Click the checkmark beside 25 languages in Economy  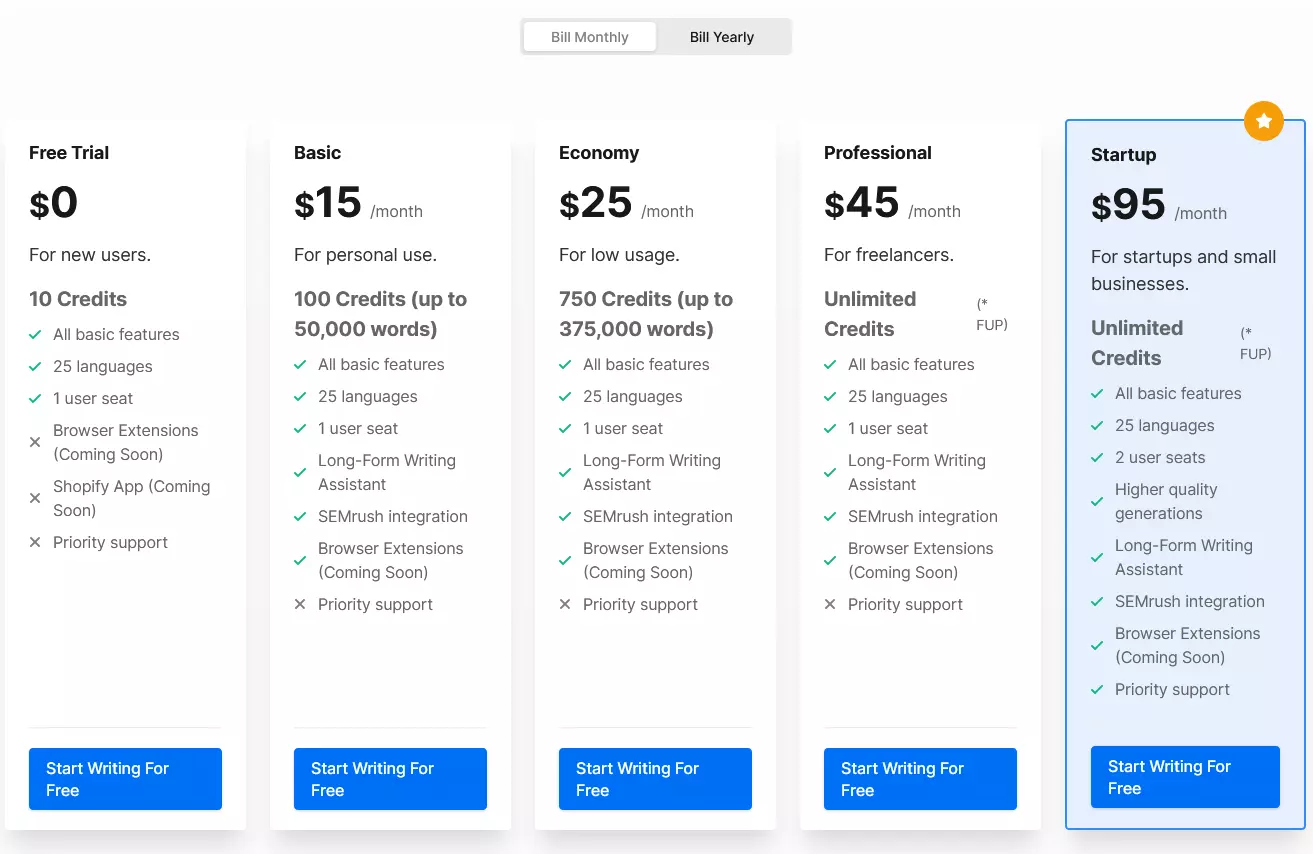[x=565, y=396]
